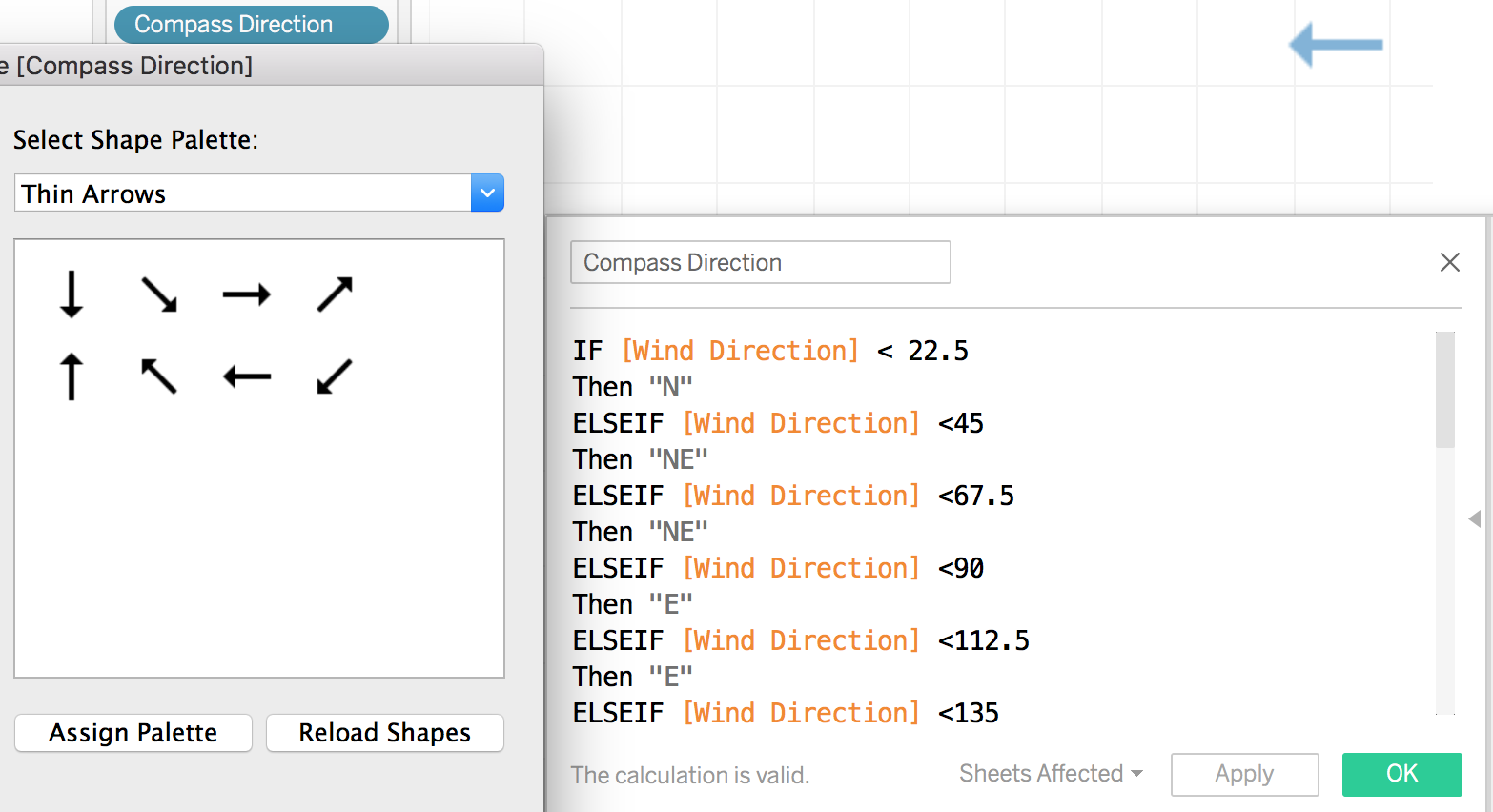The image size is (1493, 812).
Task: Pick the up-left diagonal arrow shape
Action: 159,376
